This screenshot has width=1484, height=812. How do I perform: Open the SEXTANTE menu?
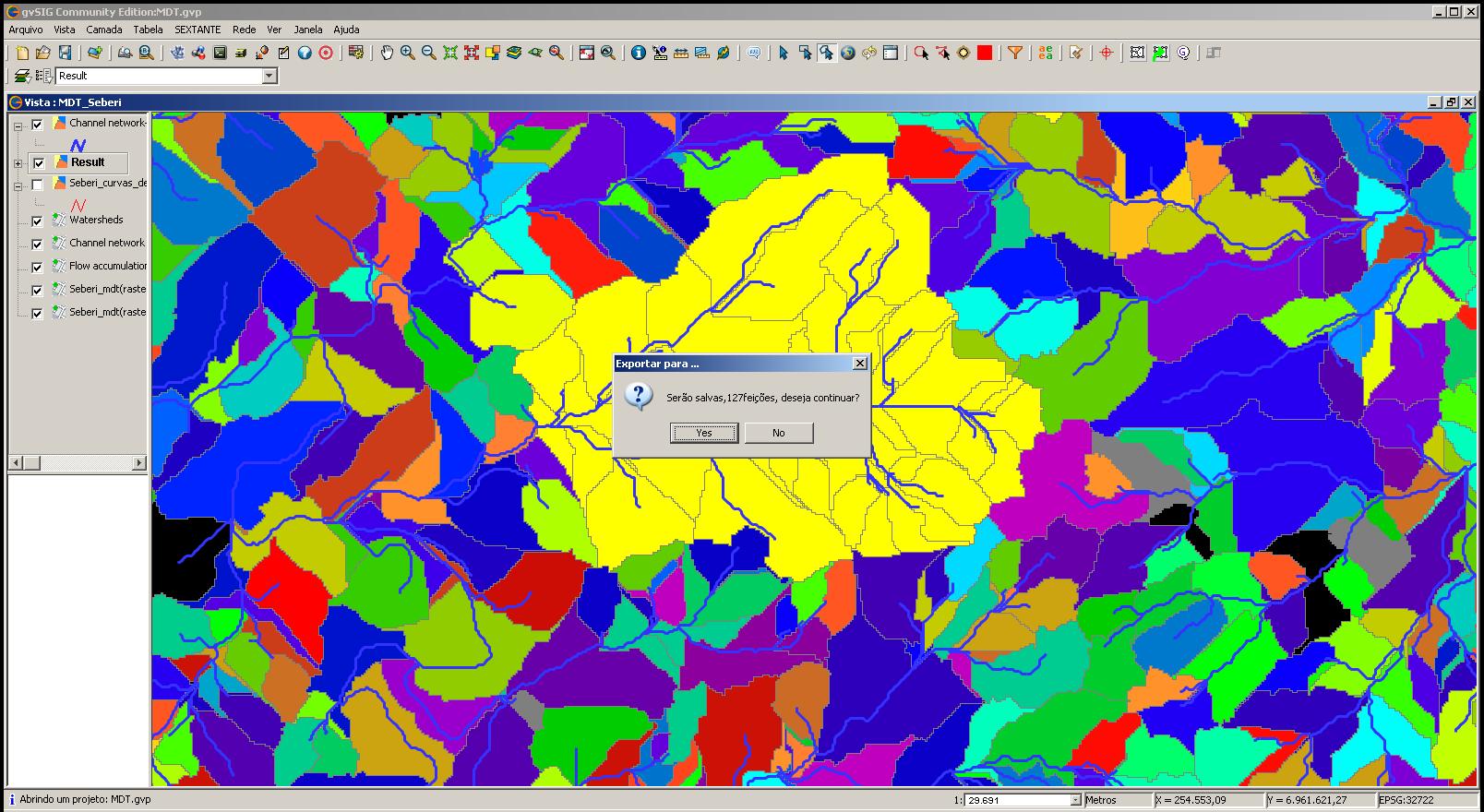click(197, 30)
